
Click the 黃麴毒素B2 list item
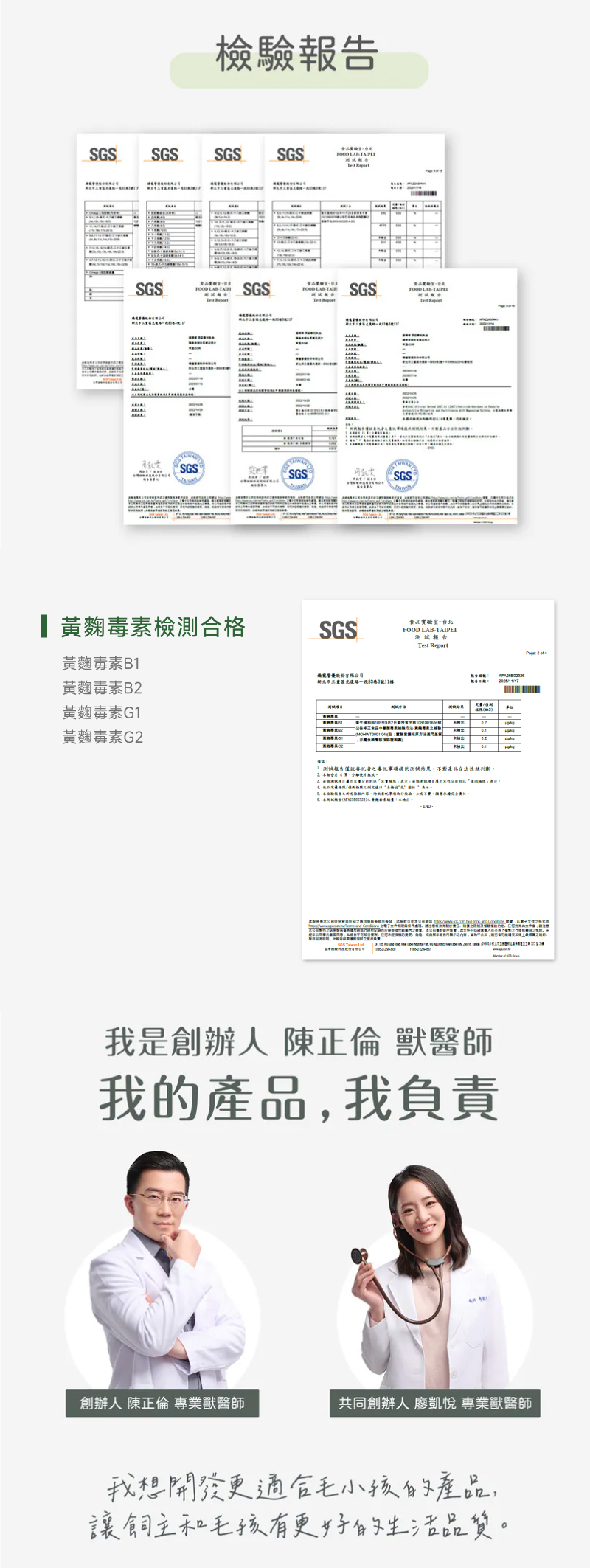[x=103, y=687]
